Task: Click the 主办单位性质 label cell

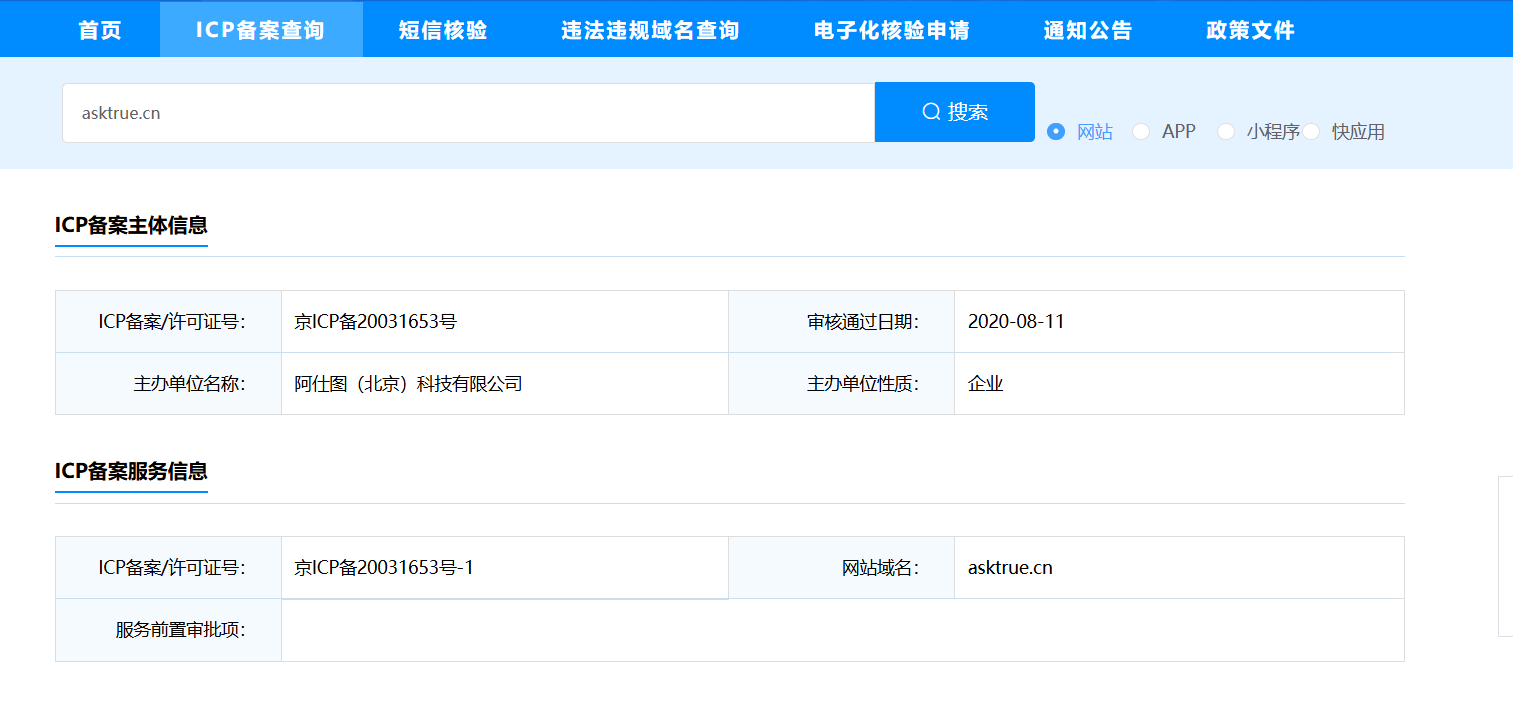Action: coord(842,384)
